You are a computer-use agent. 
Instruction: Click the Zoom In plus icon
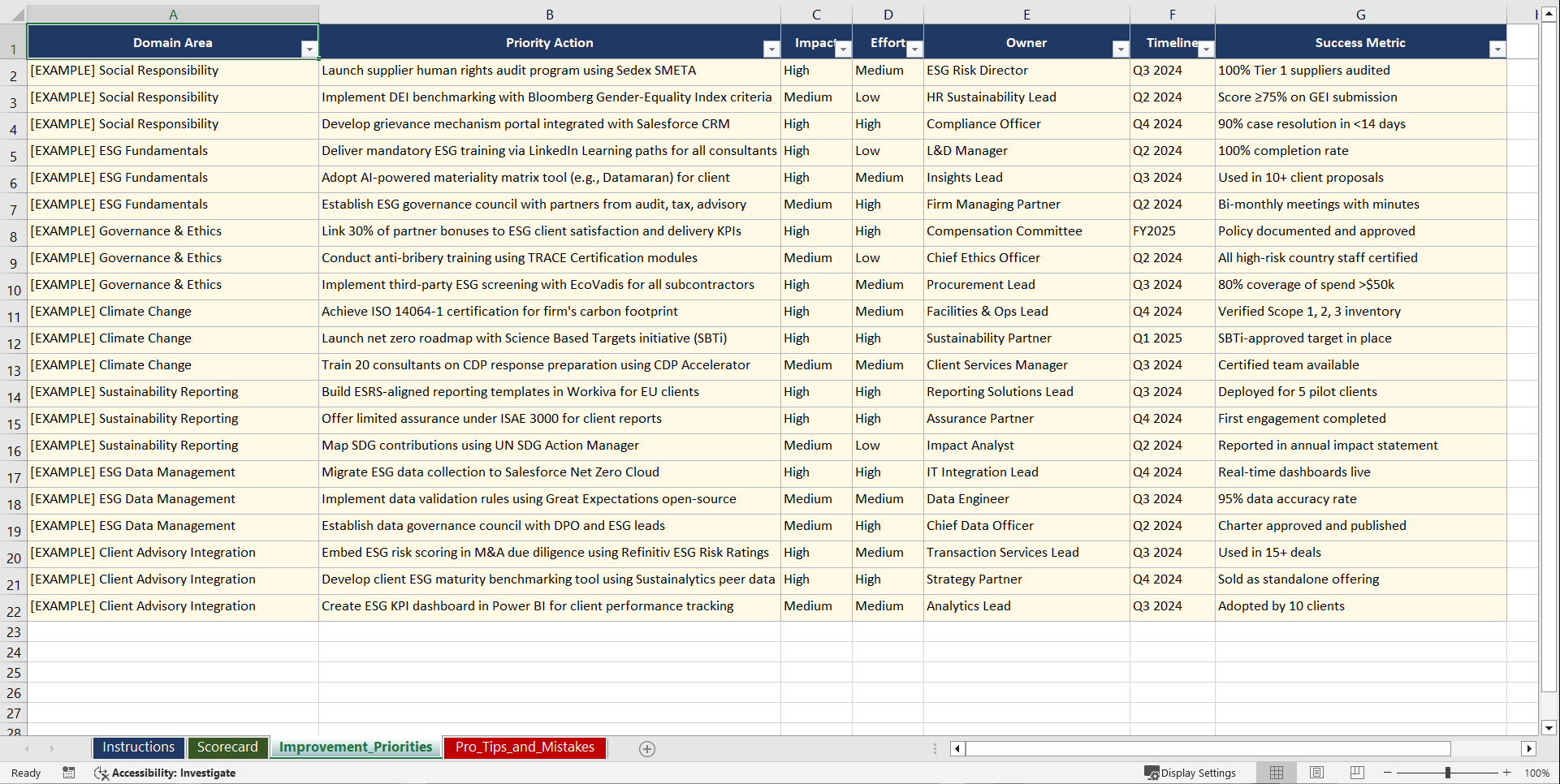pos(1507,773)
